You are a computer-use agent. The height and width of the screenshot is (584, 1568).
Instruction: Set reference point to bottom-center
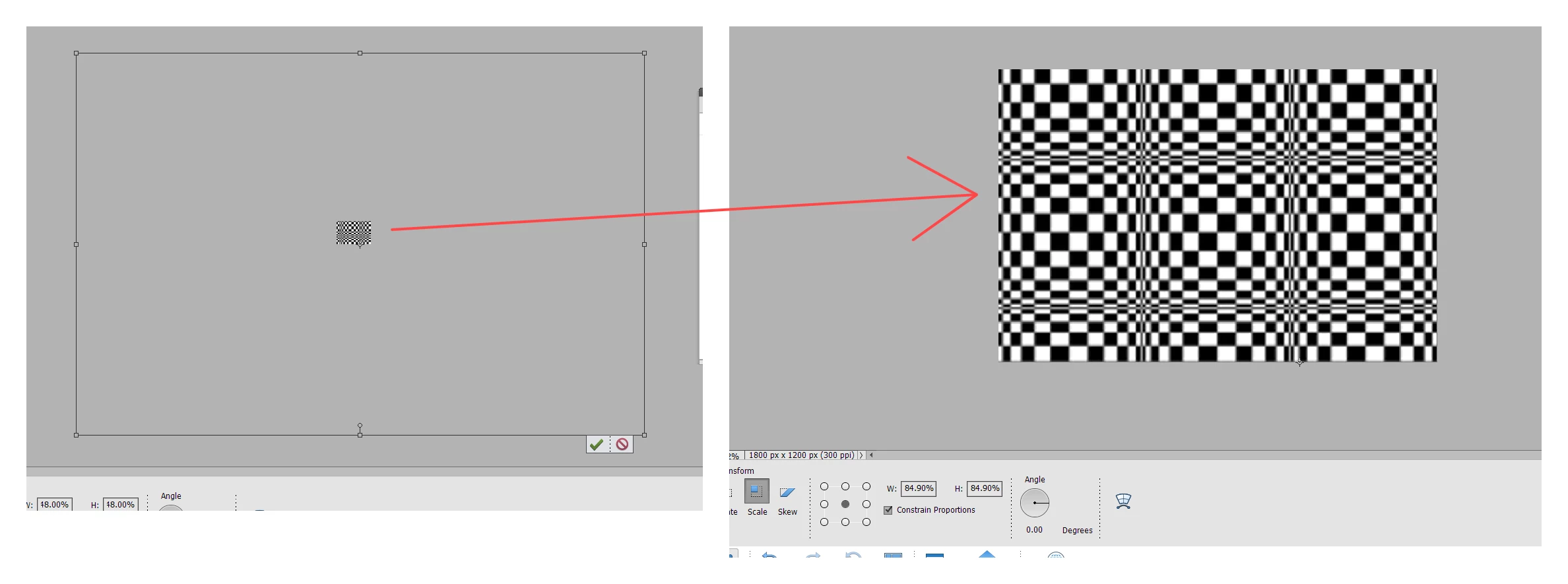tap(845, 522)
